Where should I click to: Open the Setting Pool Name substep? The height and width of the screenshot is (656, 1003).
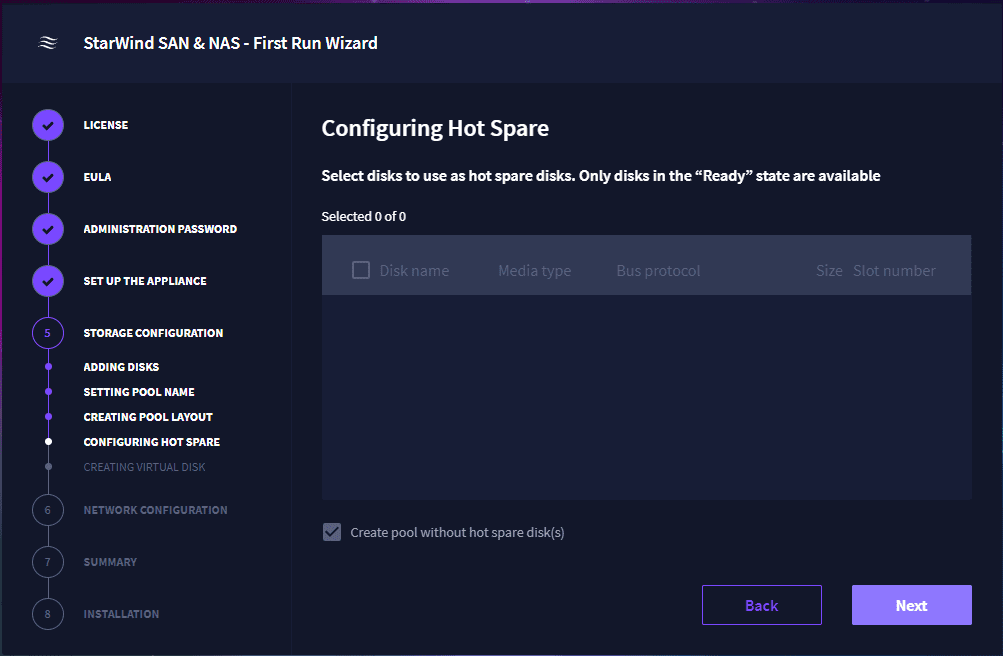click(x=139, y=392)
